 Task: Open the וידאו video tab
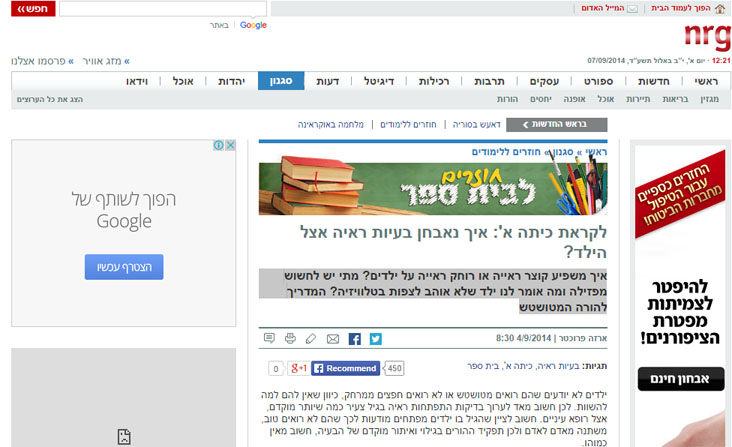[137, 81]
